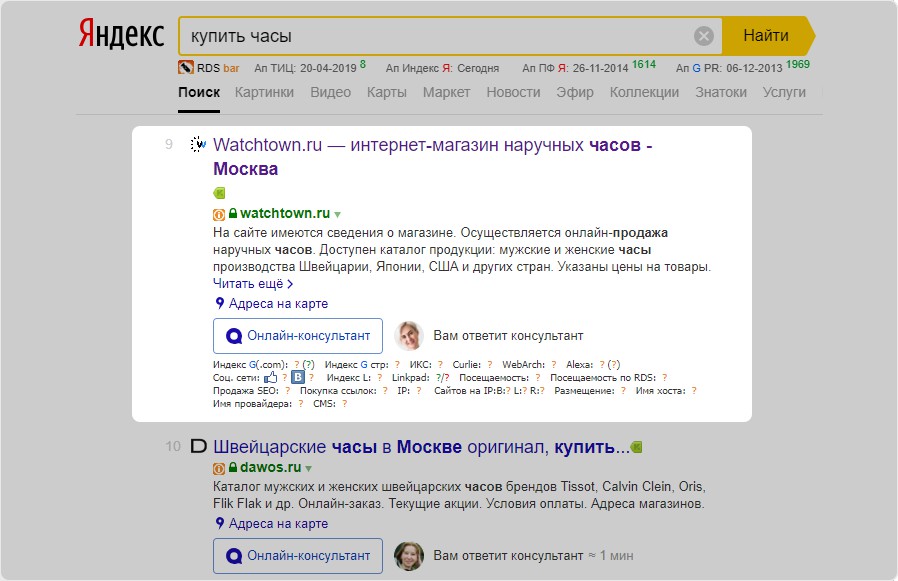Switch to the Картинки tab
The width and height of the screenshot is (898, 581).
tap(264, 92)
